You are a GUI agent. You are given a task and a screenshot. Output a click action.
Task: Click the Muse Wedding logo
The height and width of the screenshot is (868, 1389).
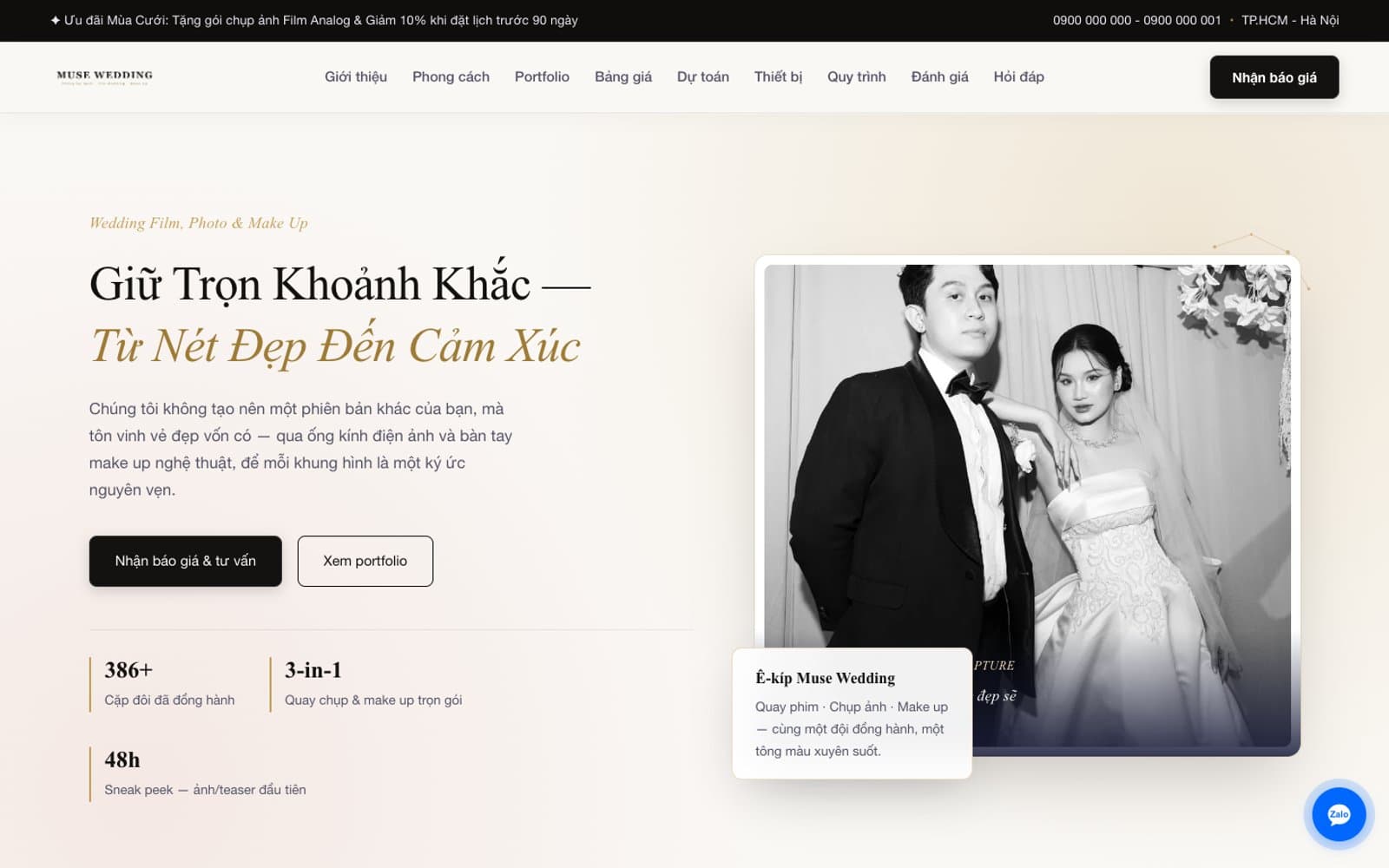tap(105, 77)
